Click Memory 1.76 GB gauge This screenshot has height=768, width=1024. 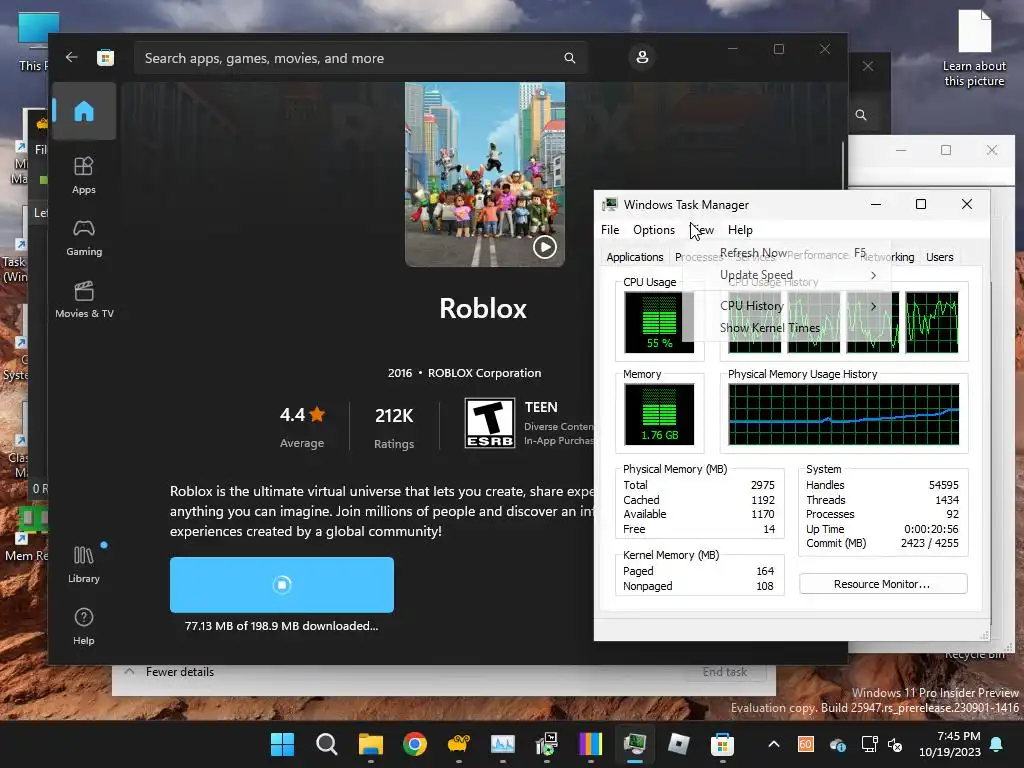(x=659, y=414)
